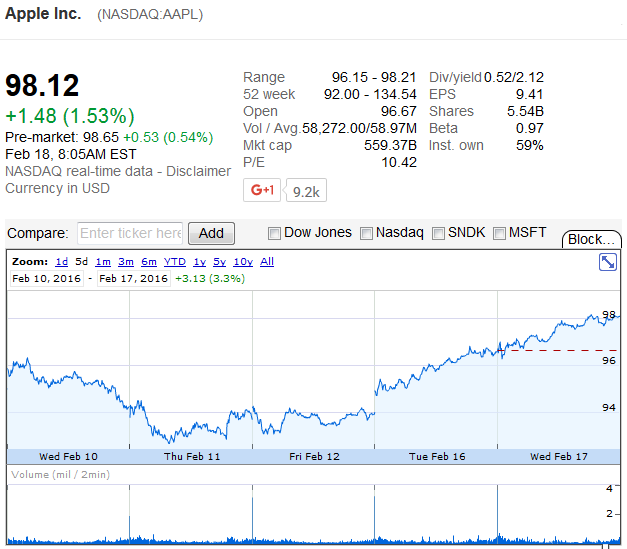This screenshot has width=627, height=549.
Task: Click the EPS value 9.41
Action: (529, 94)
